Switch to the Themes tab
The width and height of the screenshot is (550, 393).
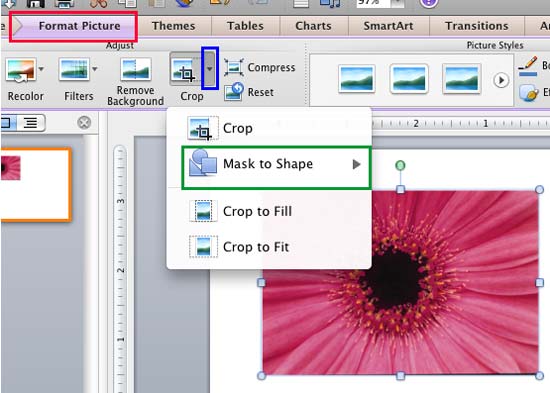pos(174,26)
